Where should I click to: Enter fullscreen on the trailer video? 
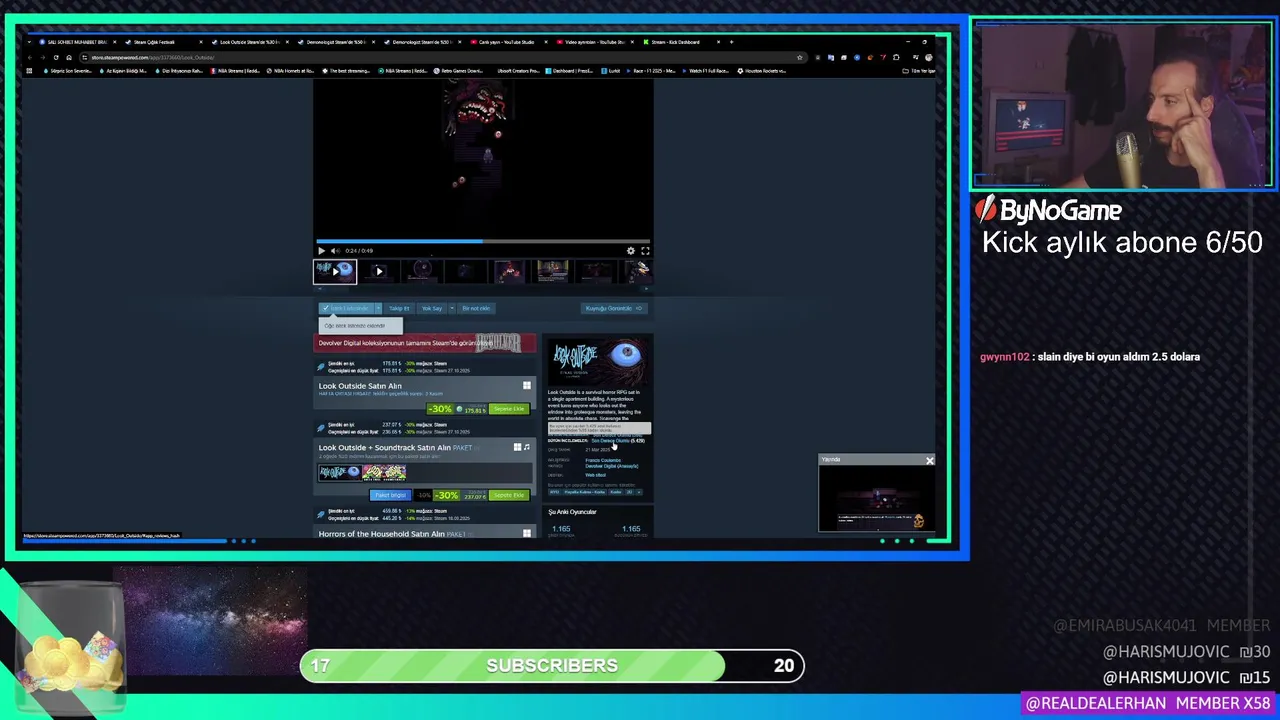645,251
